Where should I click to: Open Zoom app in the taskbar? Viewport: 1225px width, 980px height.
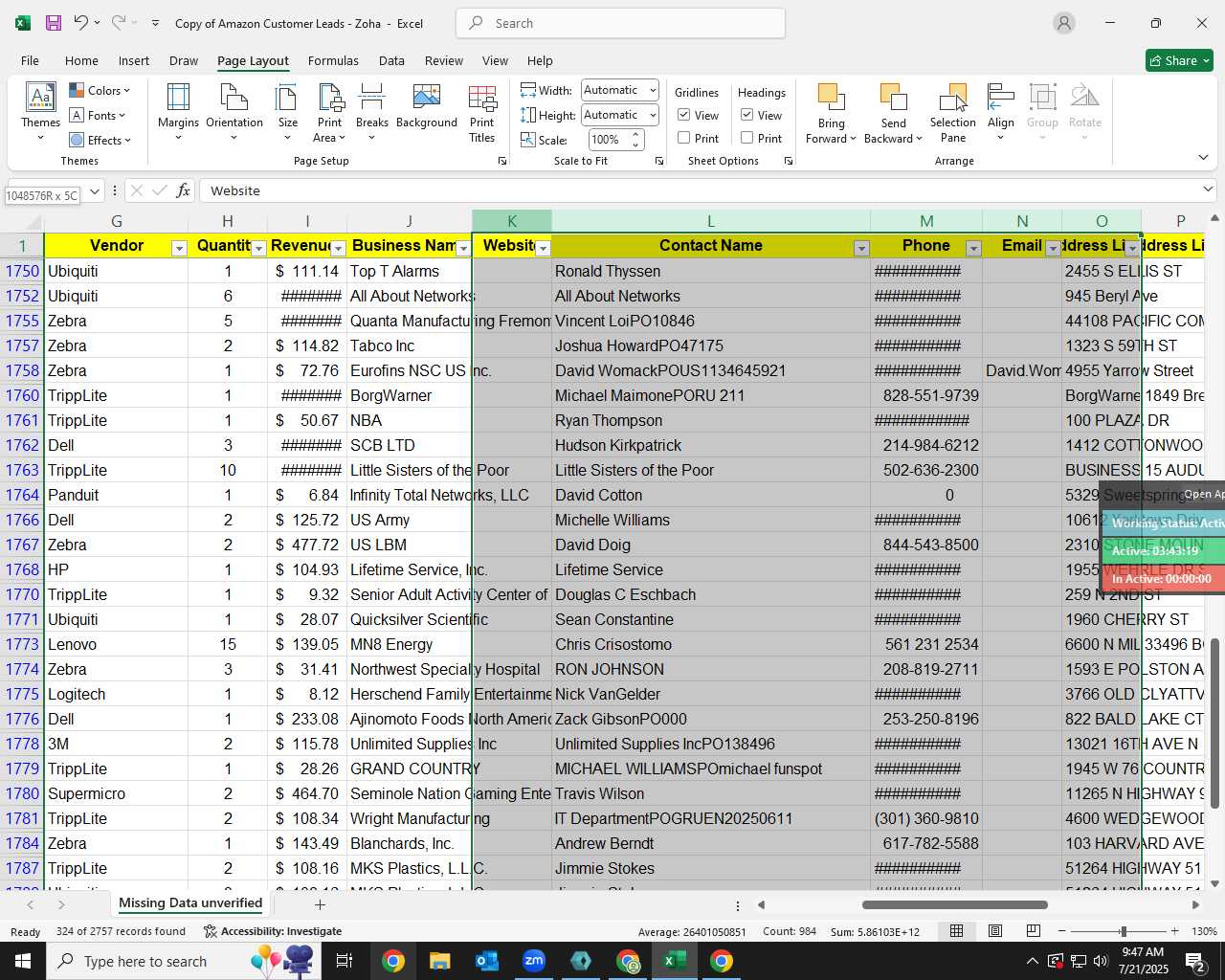click(x=534, y=961)
